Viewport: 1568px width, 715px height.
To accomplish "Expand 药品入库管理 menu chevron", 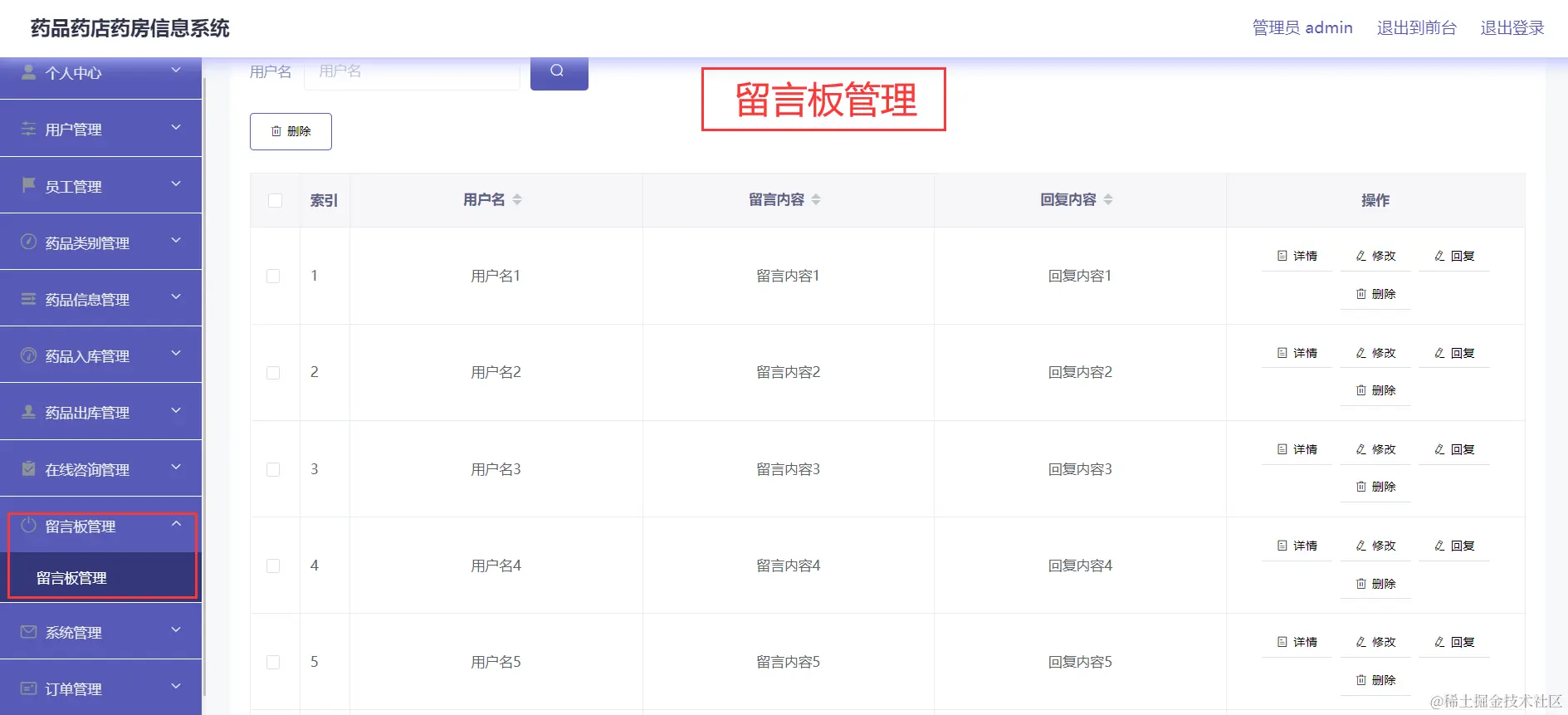I will (x=176, y=353).
